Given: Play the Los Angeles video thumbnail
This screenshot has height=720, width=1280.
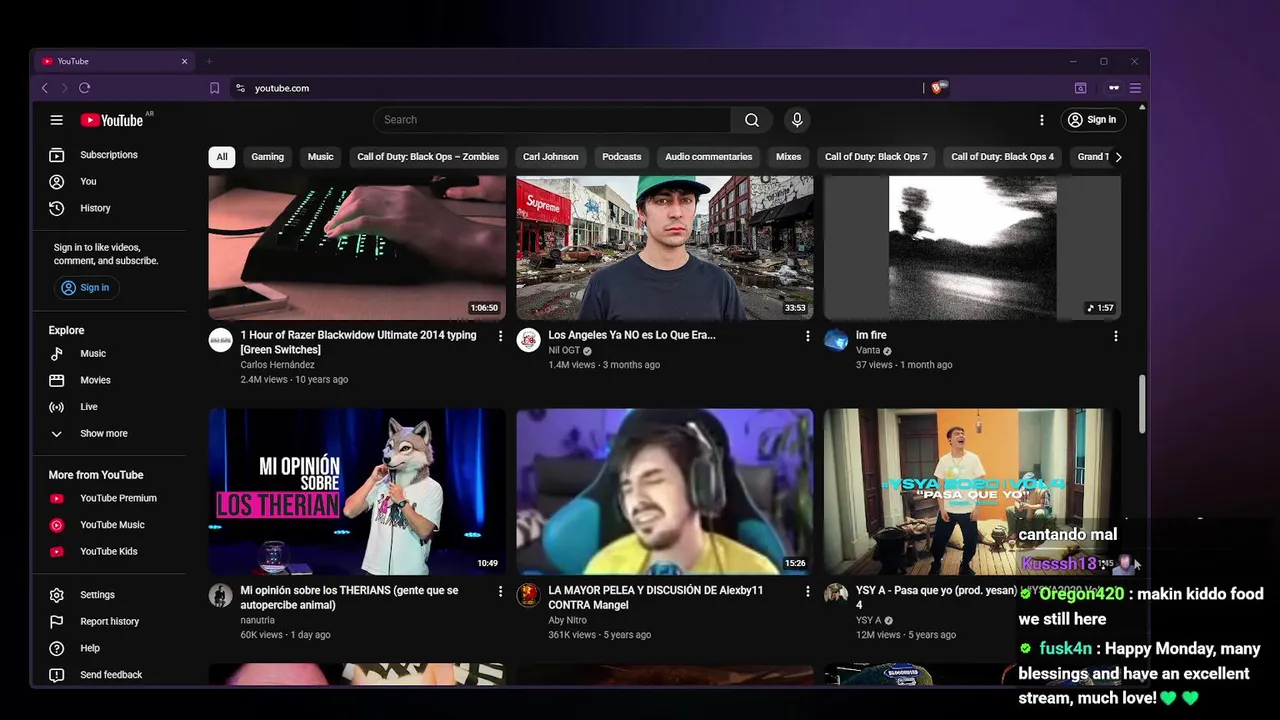Looking at the screenshot, I should [665, 248].
